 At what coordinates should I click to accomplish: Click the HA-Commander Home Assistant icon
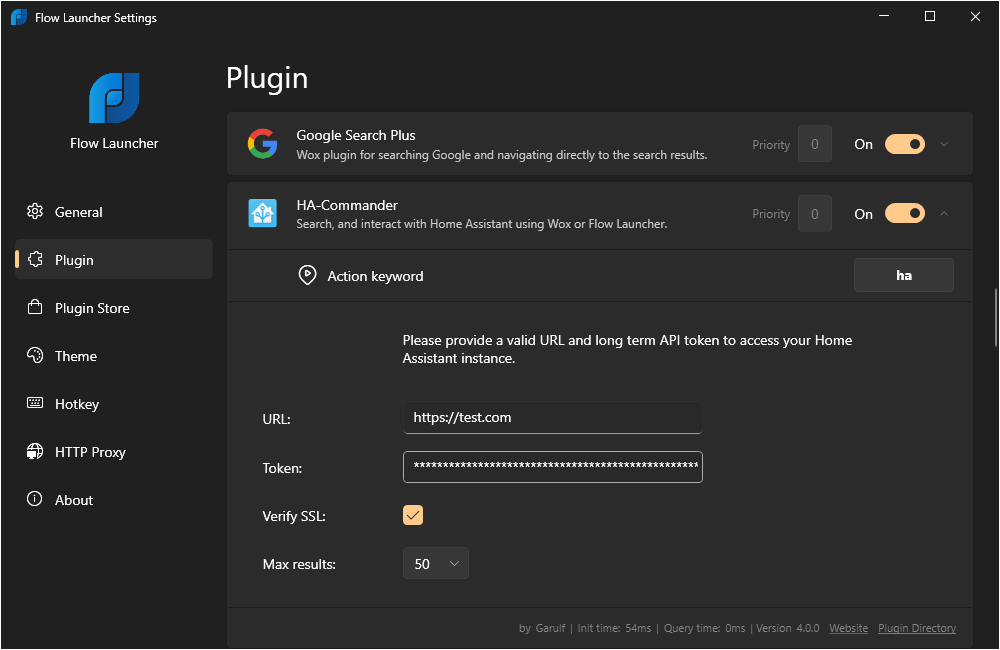(262, 213)
